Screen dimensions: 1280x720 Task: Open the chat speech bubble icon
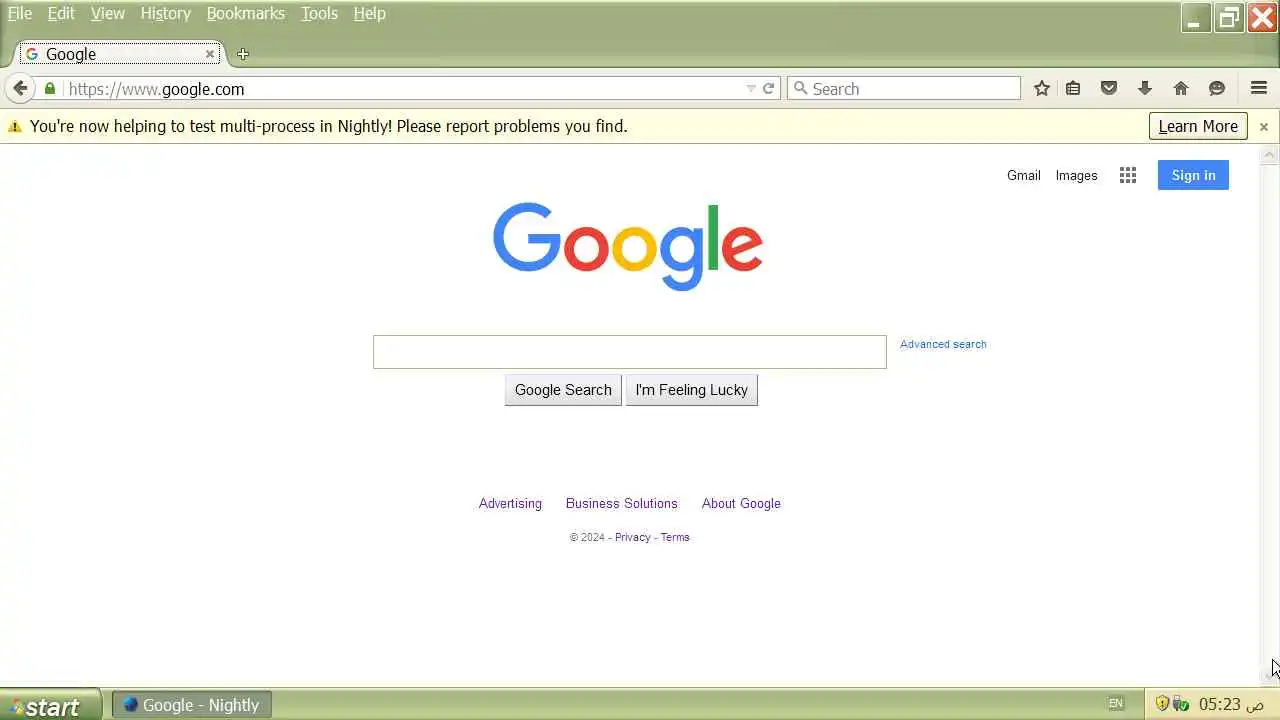click(1217, 89)
